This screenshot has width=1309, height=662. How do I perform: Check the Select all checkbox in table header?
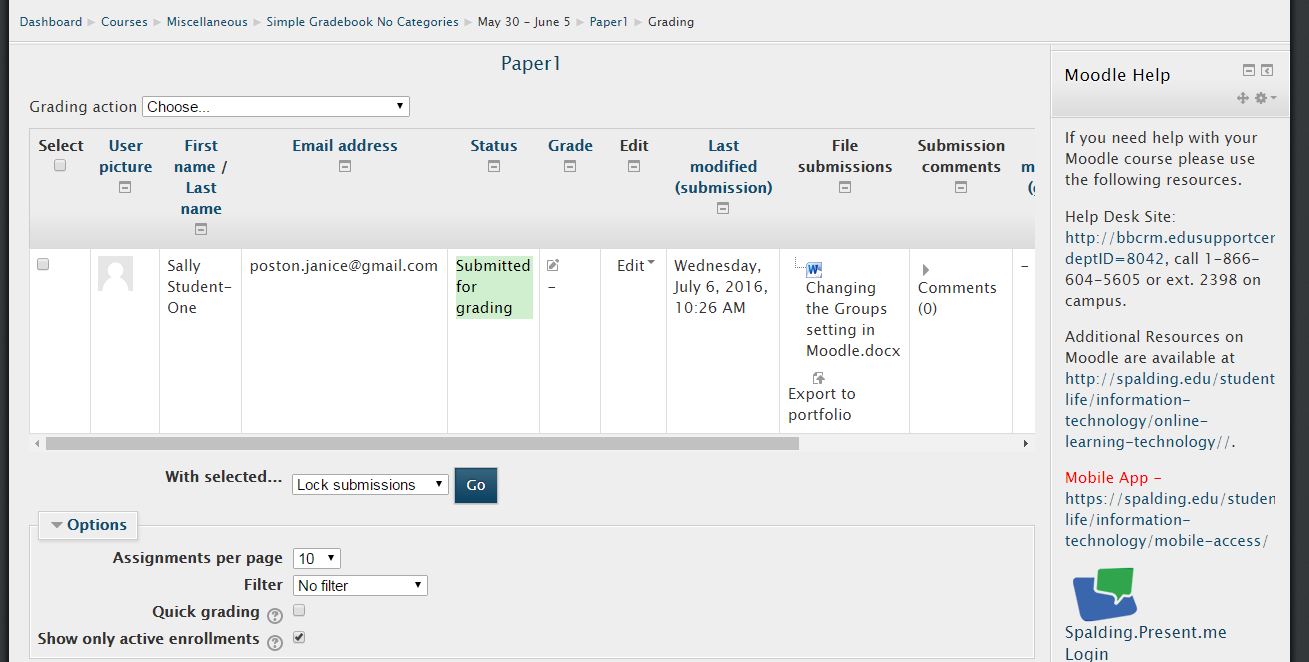coord(60,166)
